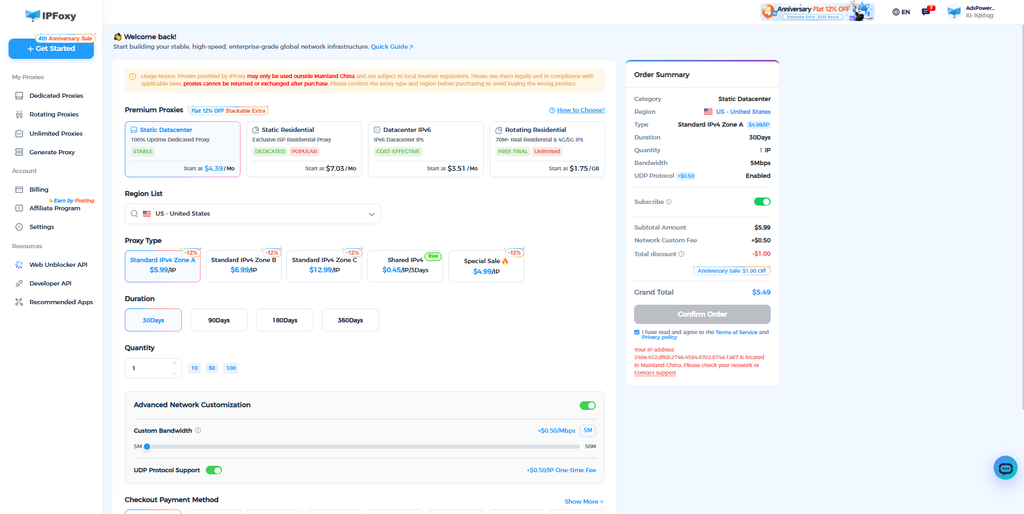Toggle the Subscribe switch off
1024x514 pixels.
[x=762, y=202]
